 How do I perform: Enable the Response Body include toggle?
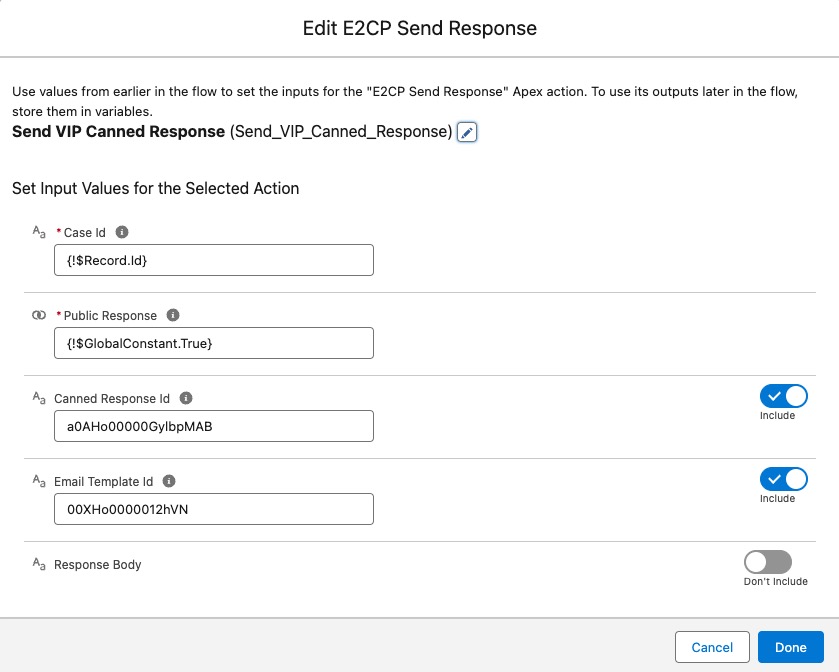point(768,562)
